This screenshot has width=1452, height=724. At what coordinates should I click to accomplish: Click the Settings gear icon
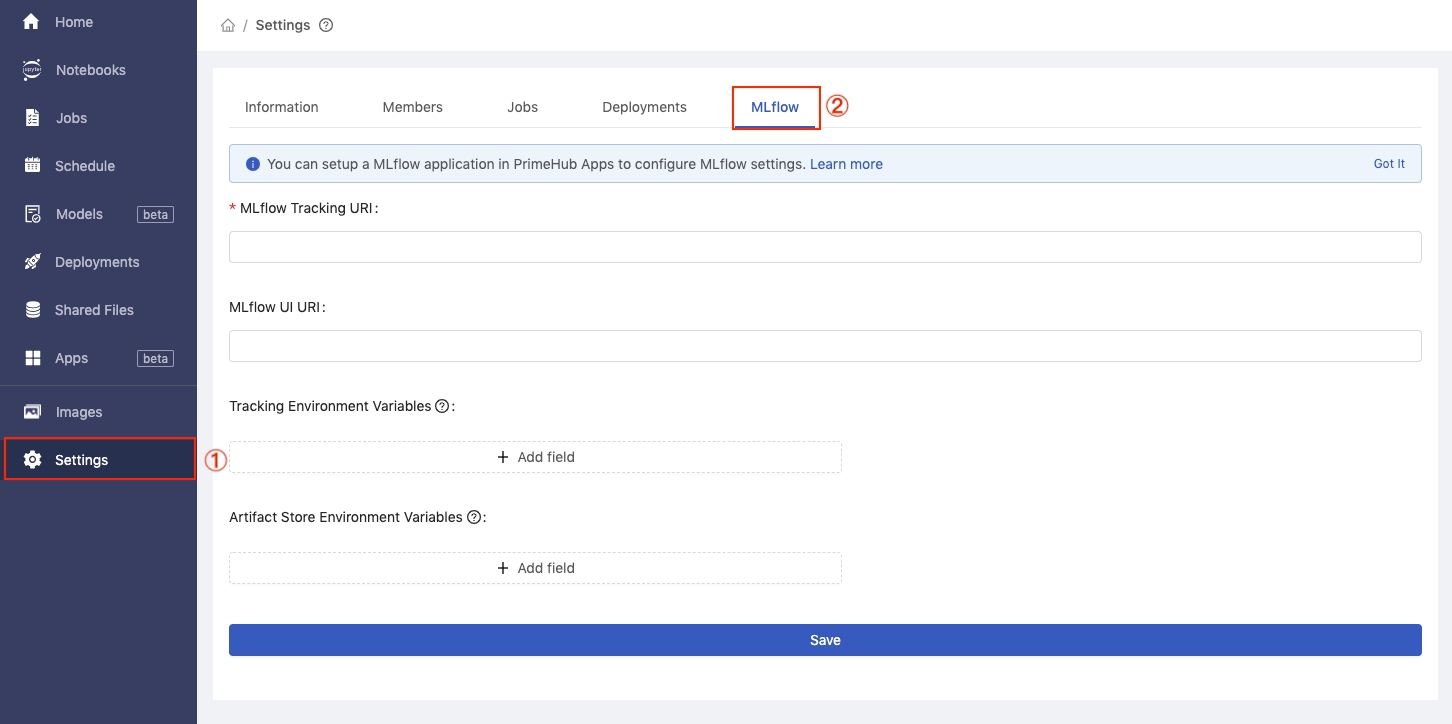point(32,460)
